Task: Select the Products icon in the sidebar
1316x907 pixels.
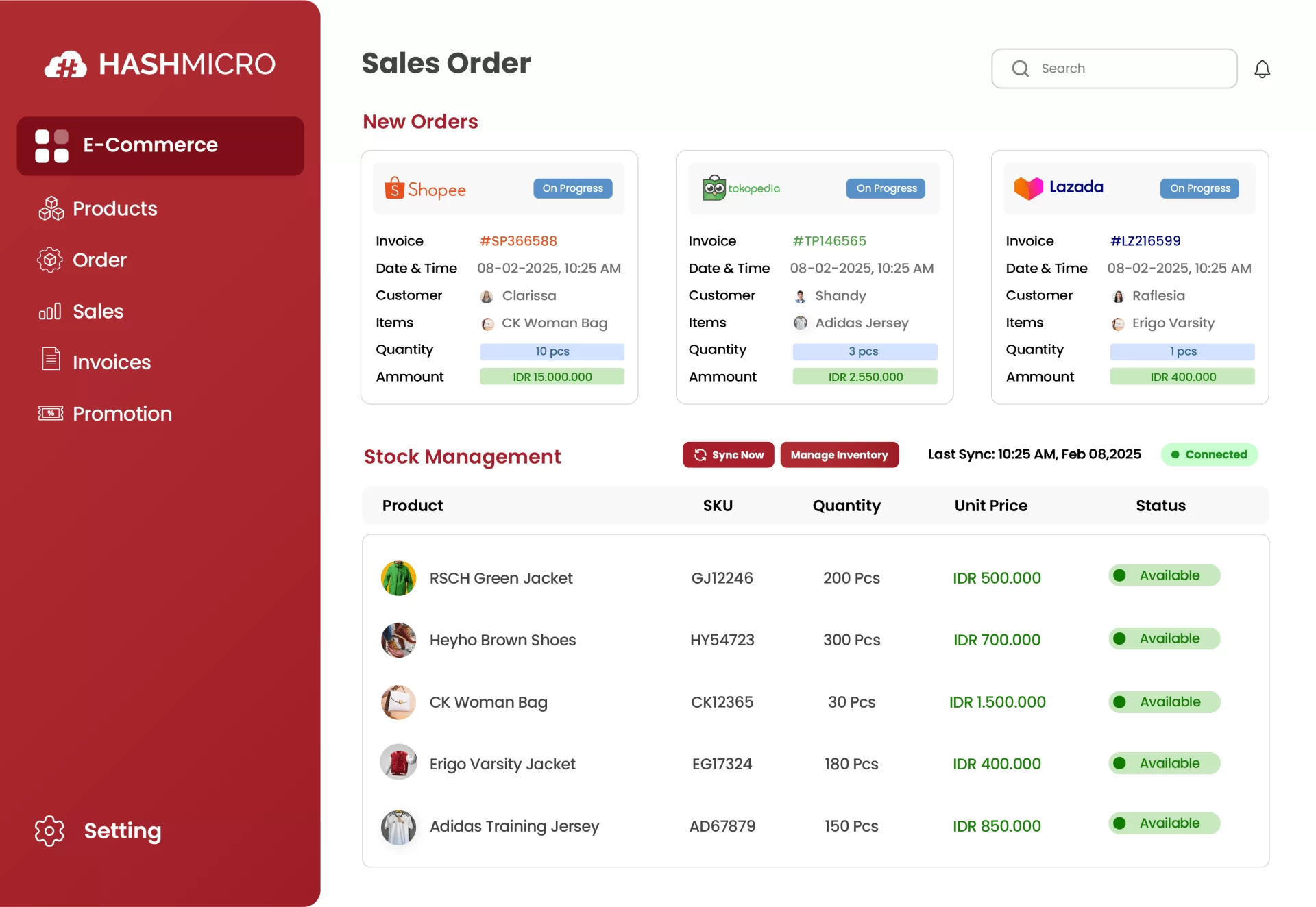Action: coord(51,208)
